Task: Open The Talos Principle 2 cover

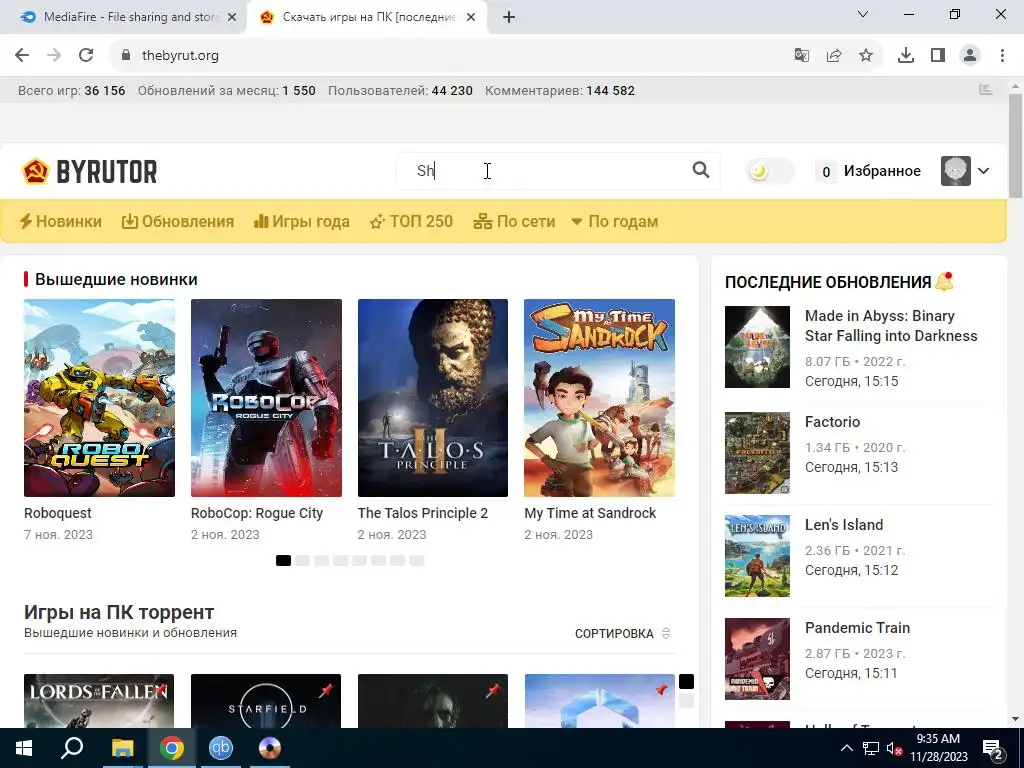Action: [432, 398]
